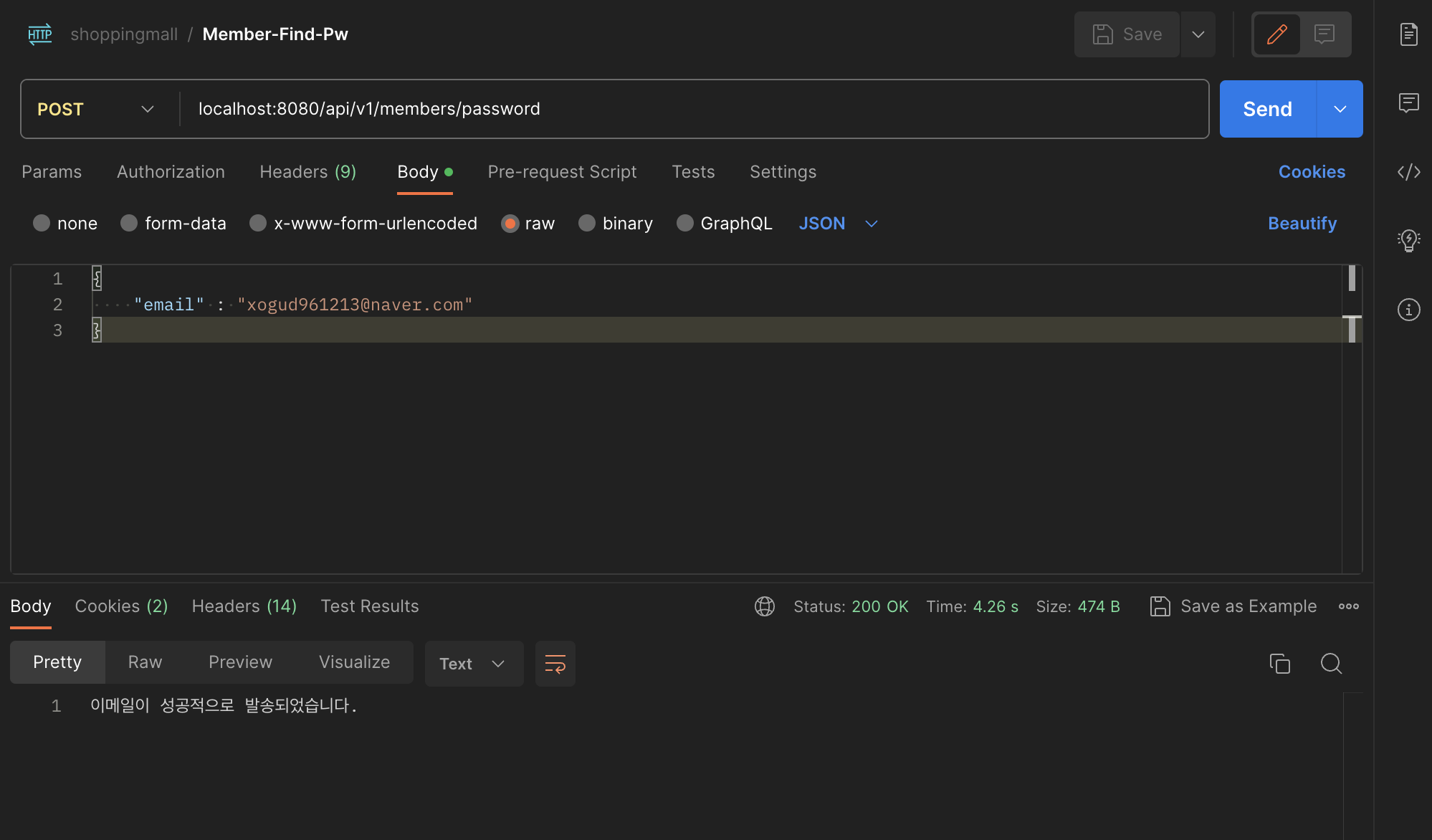Screen dimensions: 1432x840
Task: Click the lightbulb related requests icon
Action: (1408, 240)
